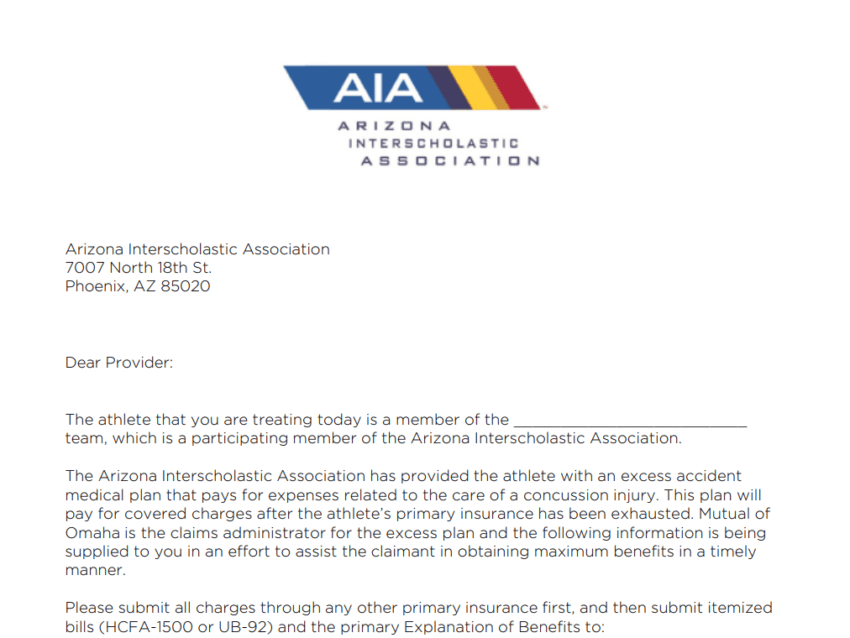The width and height of the screenshot is (850, 638).
Task: Click the Phoenix, AZ 85020 line
Action: click(137, 286)
